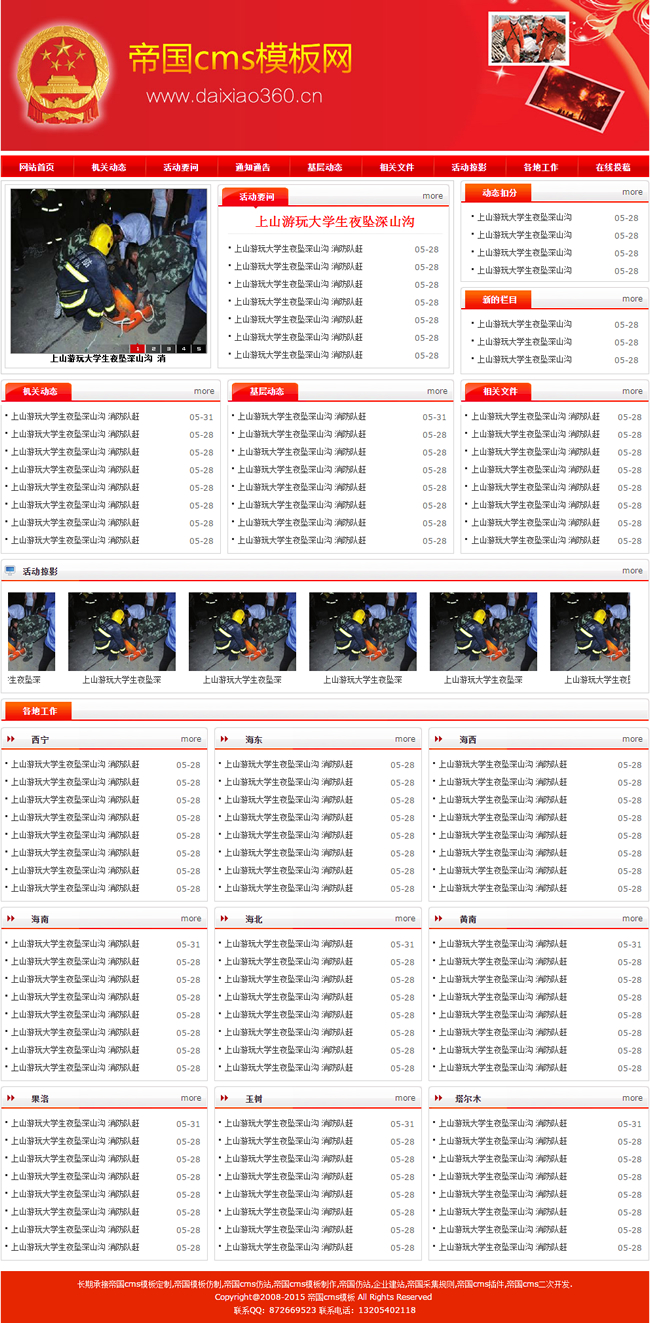Open second thumbnail in 活动掠影 gallery

point(121,632)
